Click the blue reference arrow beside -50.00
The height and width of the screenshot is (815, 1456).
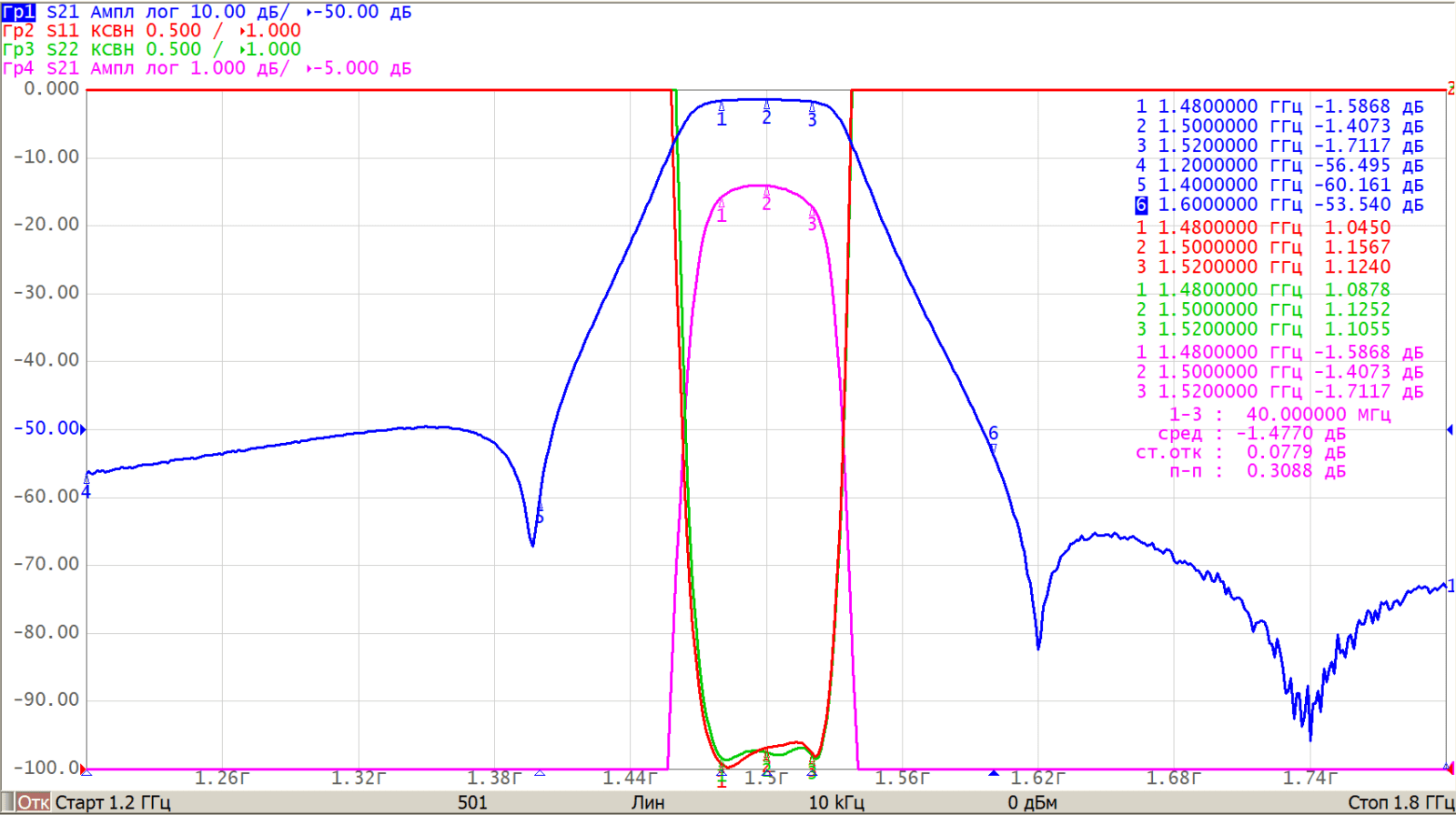tap(84, 428)
